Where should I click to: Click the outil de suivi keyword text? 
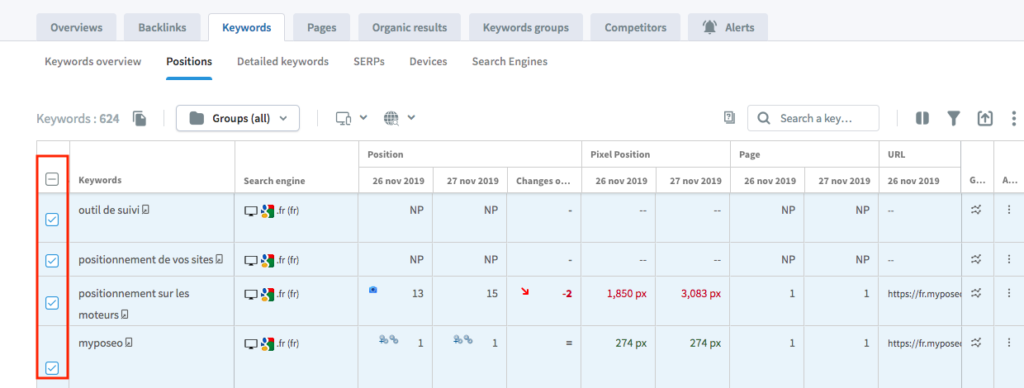pyautogui.click(x=109, y=210)
